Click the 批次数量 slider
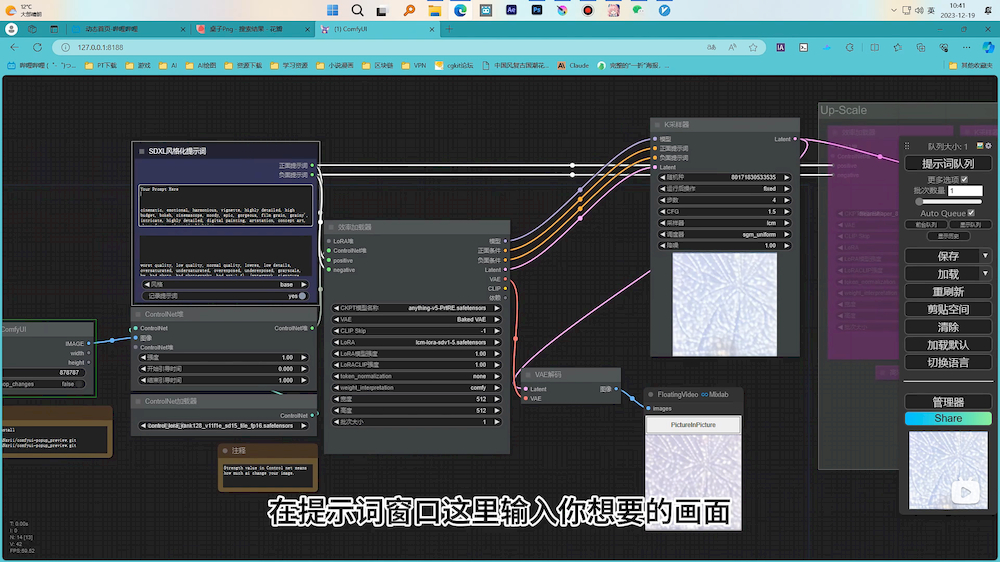Screen dimensions: 1000x562 click(947, 201)
